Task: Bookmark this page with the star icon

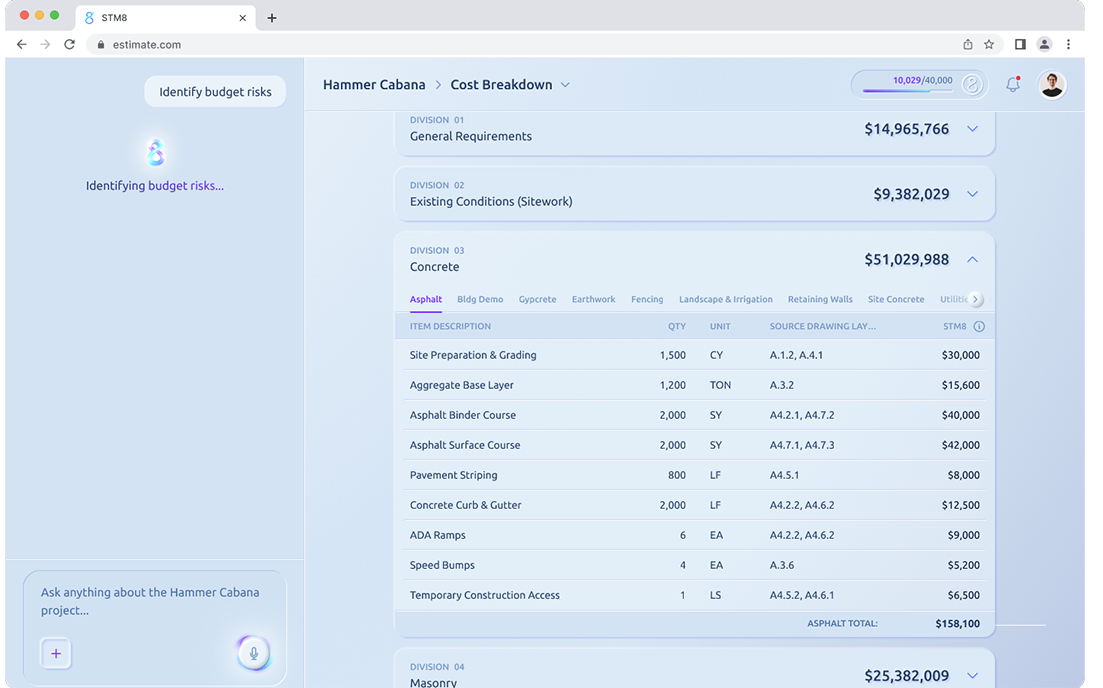Action: pos(989,44)
